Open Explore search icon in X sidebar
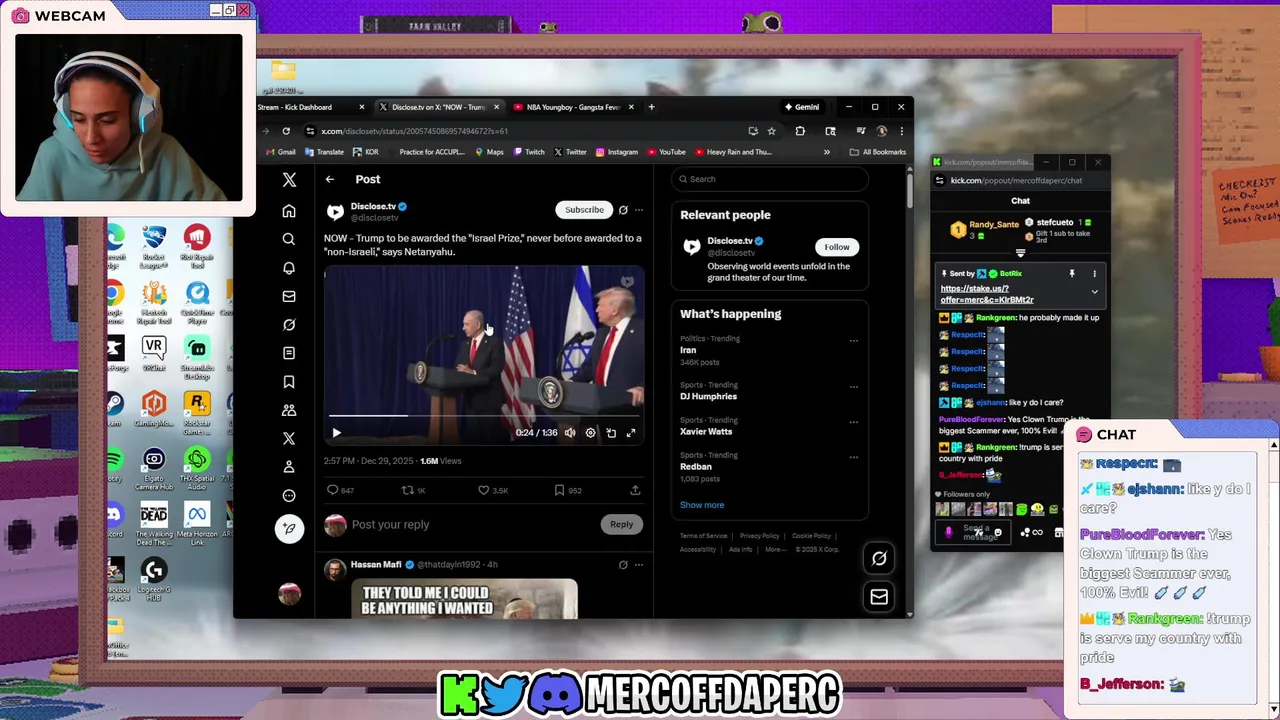This screenshot has width=1280, height=720. pyautogui.click(x=289, y=239)
